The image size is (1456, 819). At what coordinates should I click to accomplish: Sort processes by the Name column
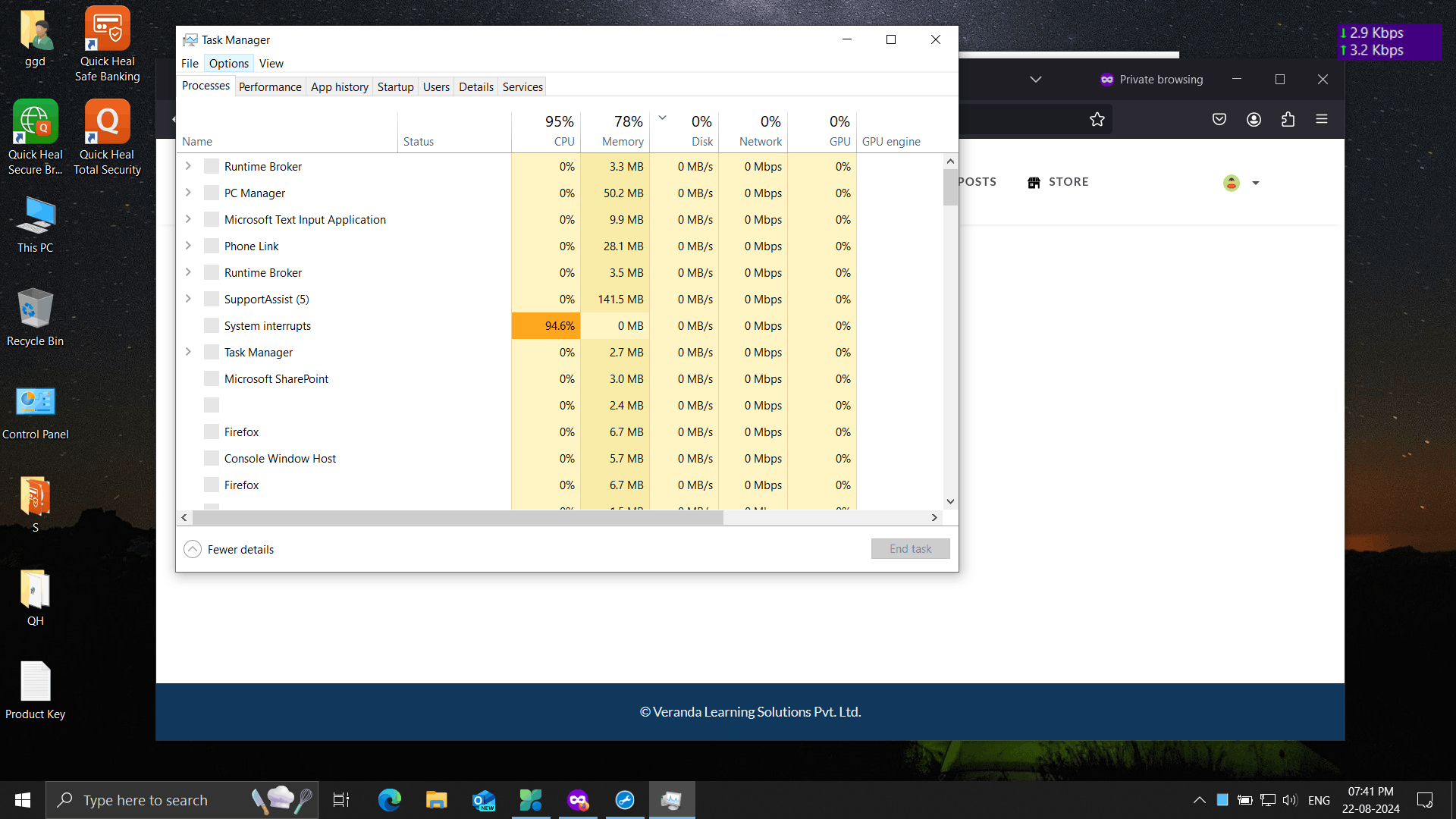point(288,130)
